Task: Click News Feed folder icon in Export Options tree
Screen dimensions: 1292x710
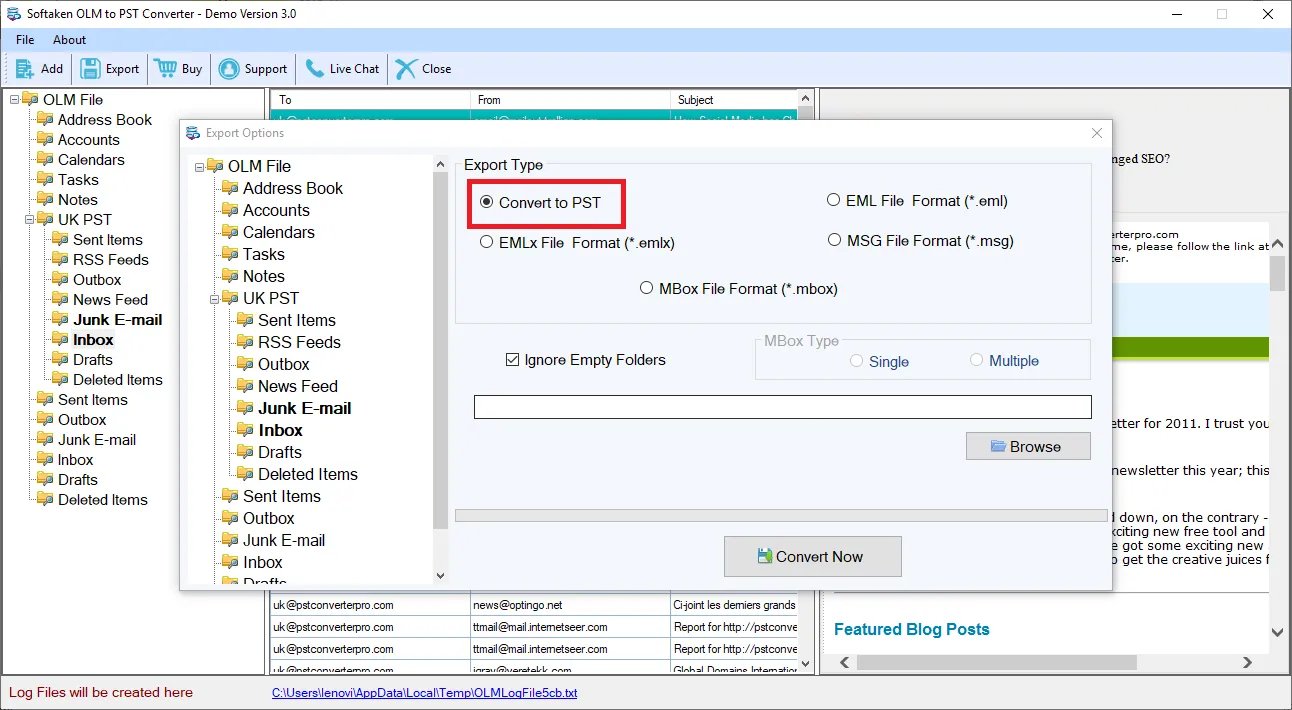Action: tap(245, 386)
